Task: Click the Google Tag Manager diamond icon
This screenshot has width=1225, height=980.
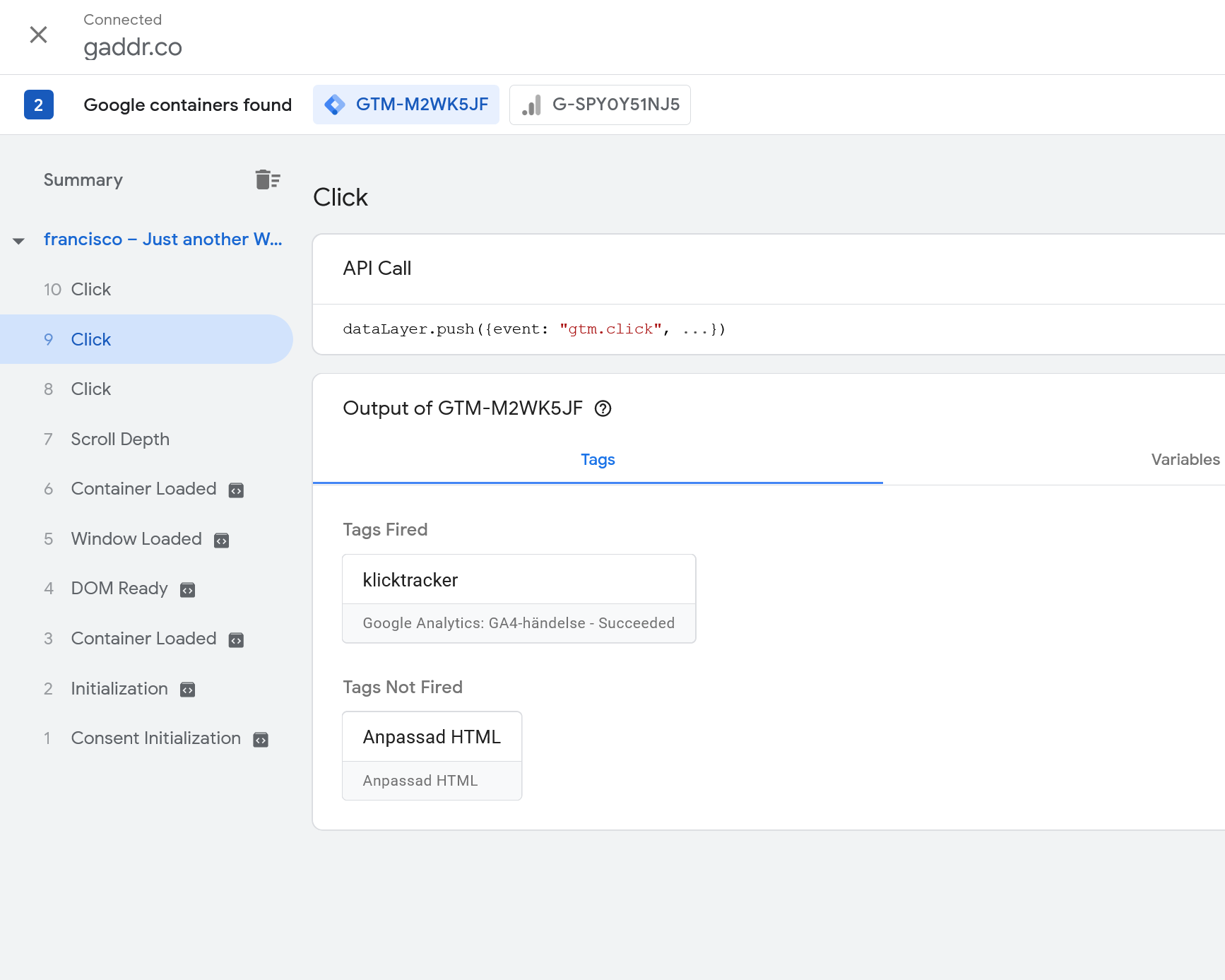Action: click(x=335, y=105)
